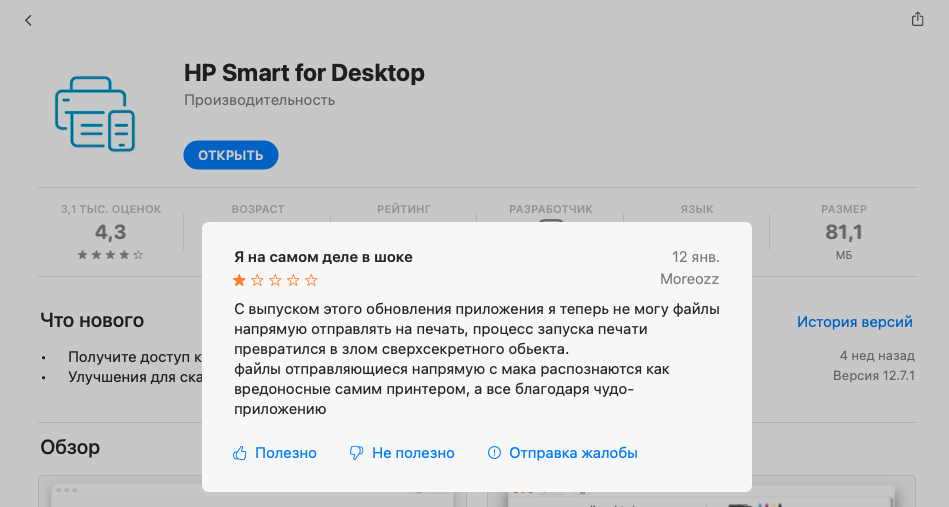
Task: Click the ЯЗЫК column header
Action: [697, 209]
